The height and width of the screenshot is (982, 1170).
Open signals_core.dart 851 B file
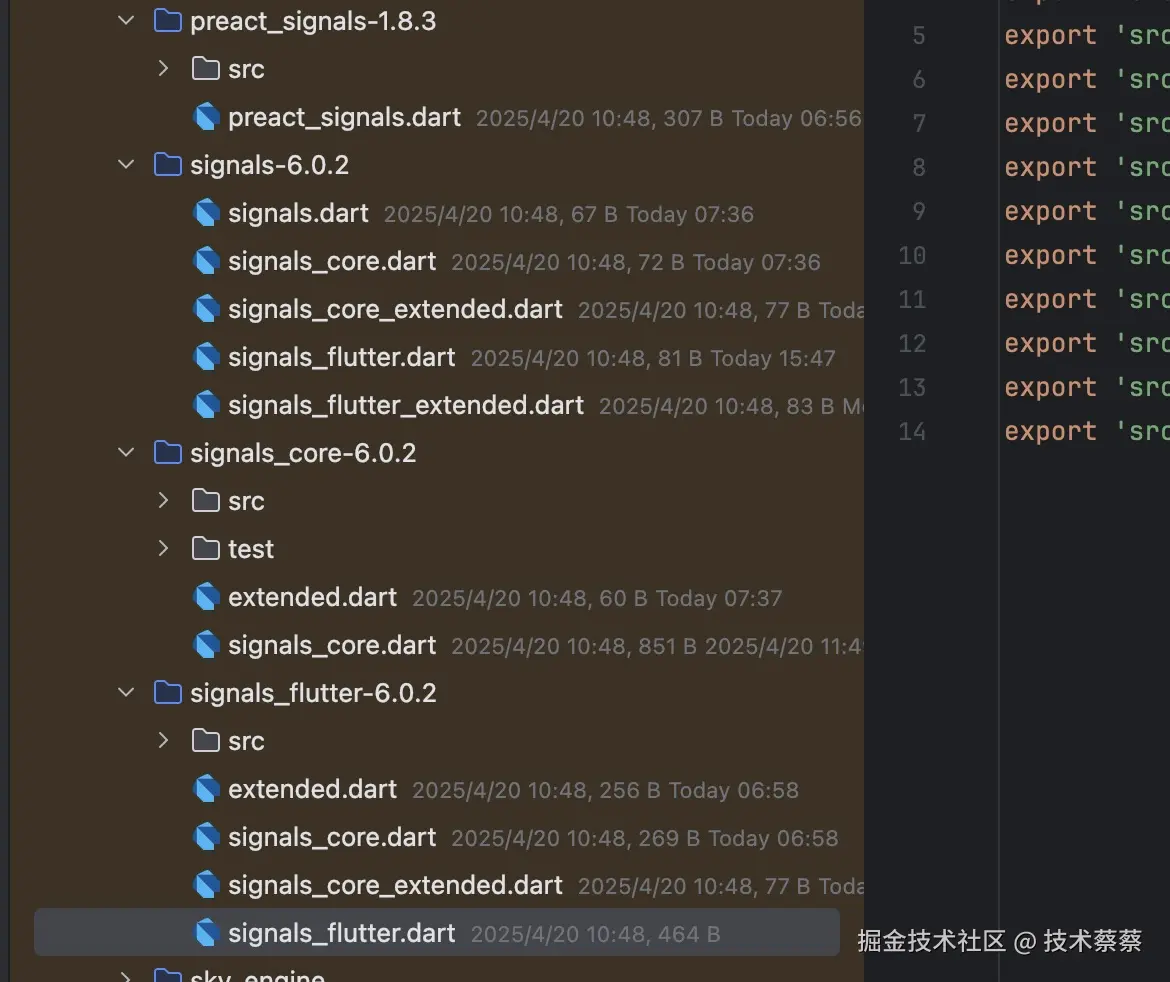332,645
